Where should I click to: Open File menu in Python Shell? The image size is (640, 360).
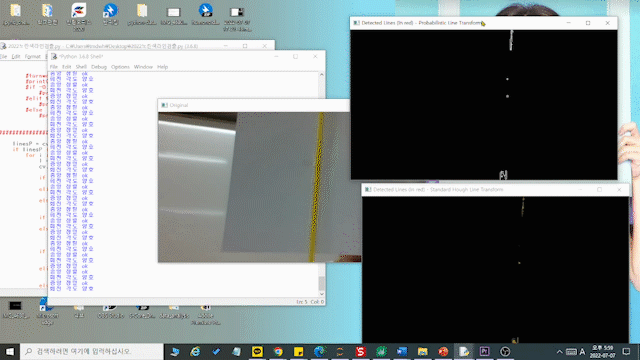(x=53, y=67)
